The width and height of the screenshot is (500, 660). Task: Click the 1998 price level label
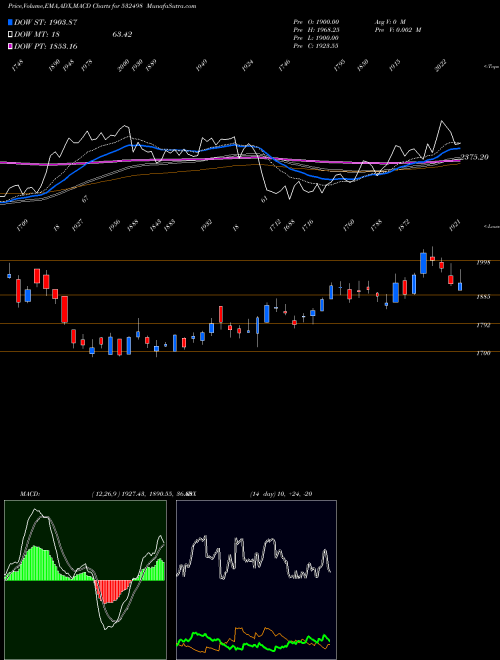click(x=483, y=263)
